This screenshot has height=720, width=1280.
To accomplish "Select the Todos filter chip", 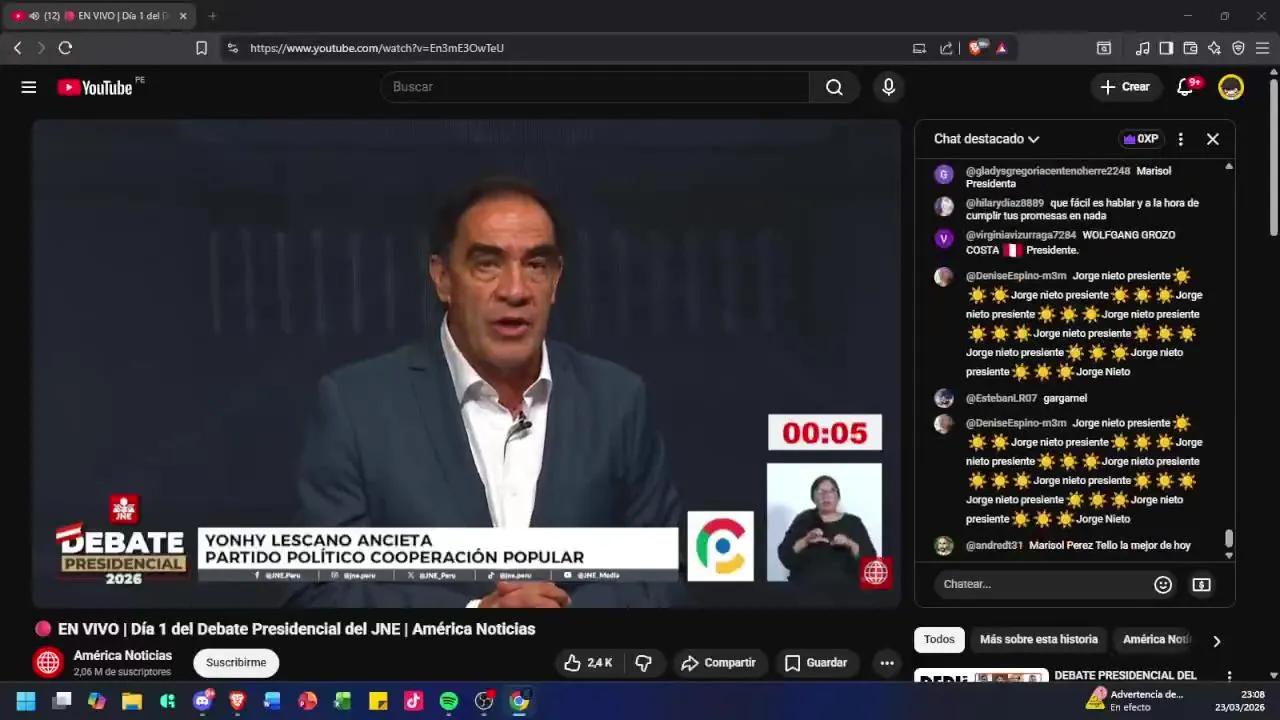I will click(x=939, y=640).
